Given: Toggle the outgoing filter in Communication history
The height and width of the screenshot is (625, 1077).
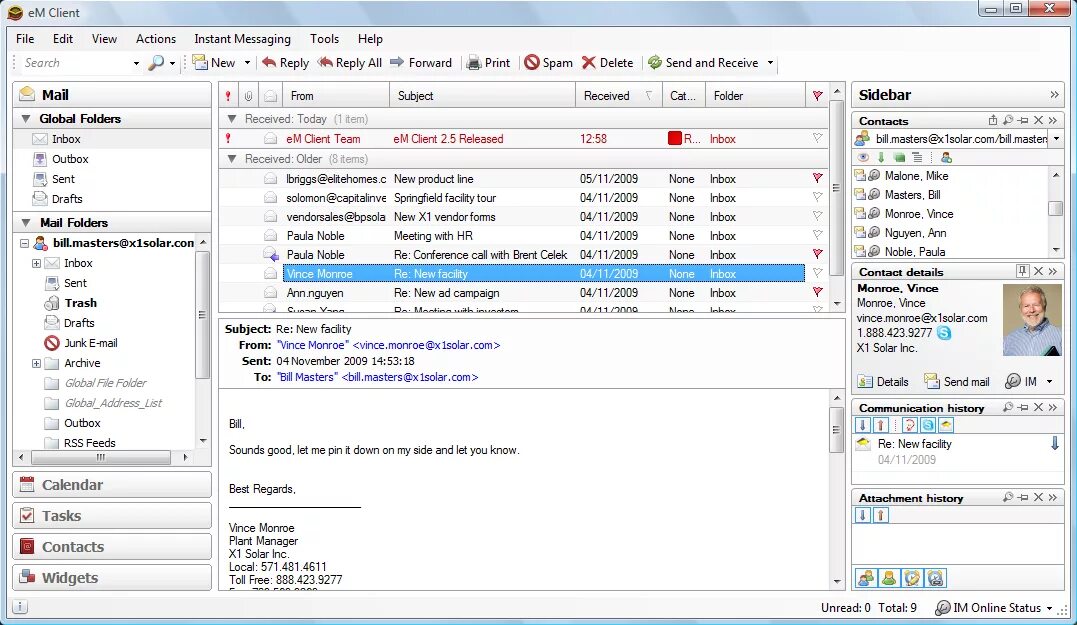Looking at the screenshot, I should pyautogui.click(x=881, y=425).
